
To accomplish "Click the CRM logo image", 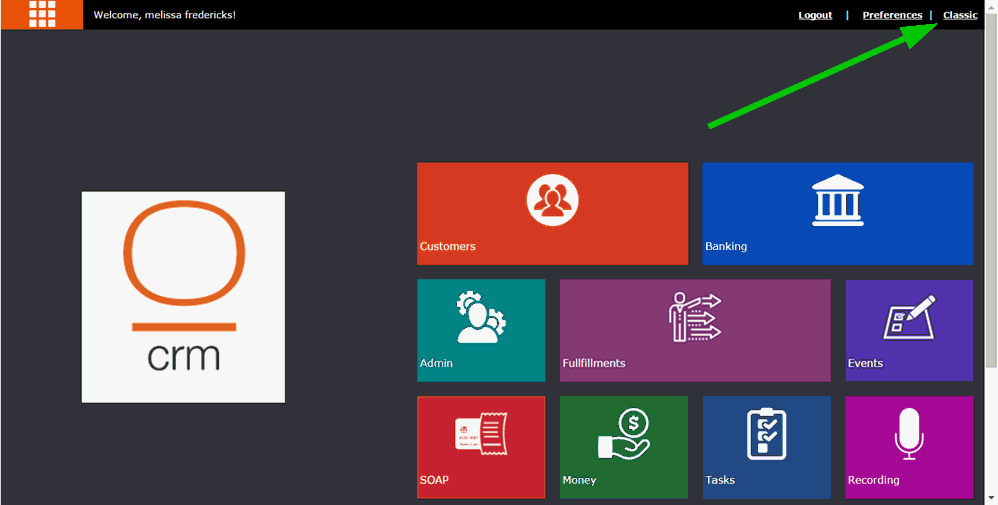I will pyautogui.click(x=183, y=297).
